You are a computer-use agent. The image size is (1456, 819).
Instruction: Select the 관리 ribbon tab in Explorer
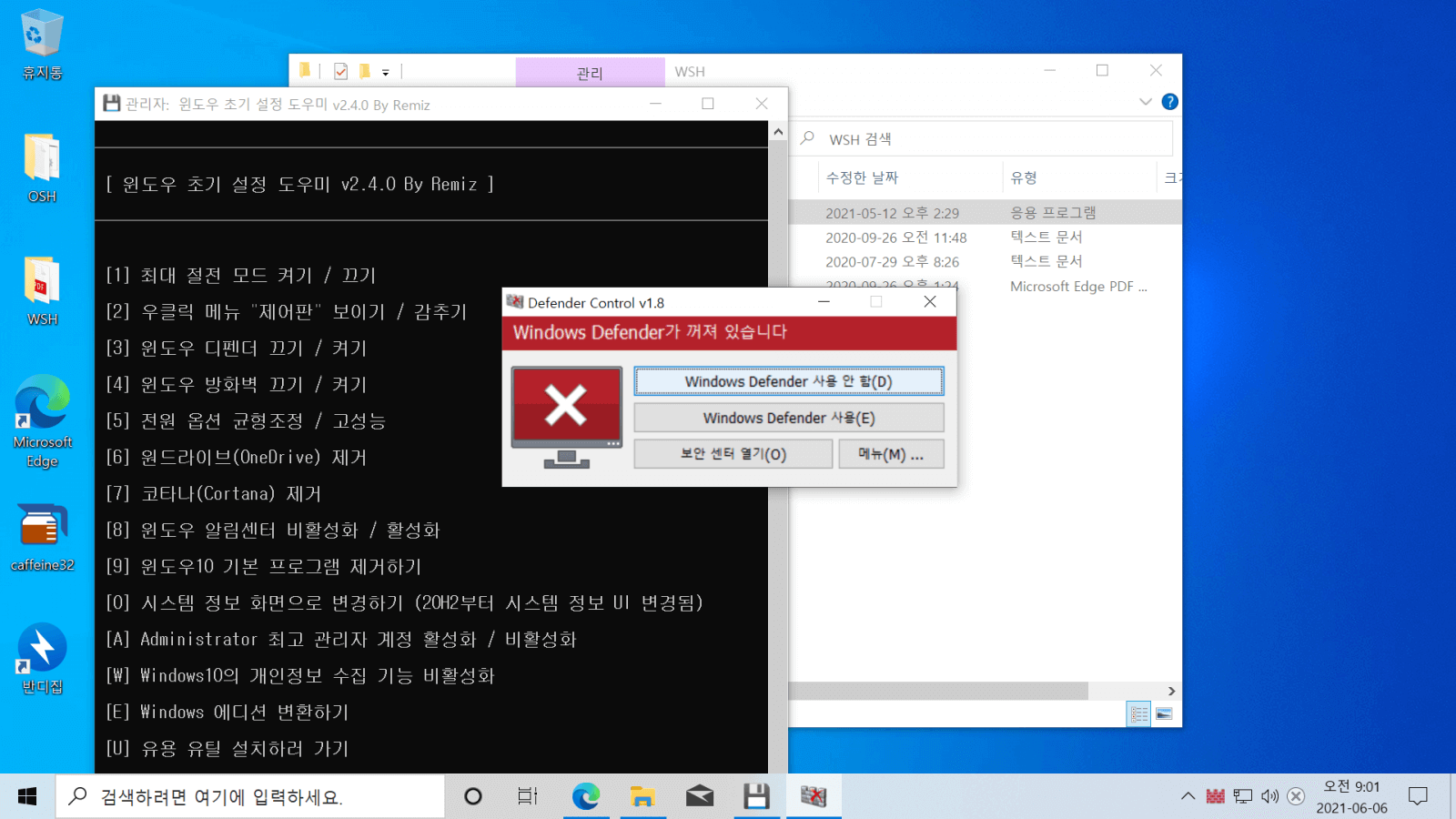(x=590, y=73)
